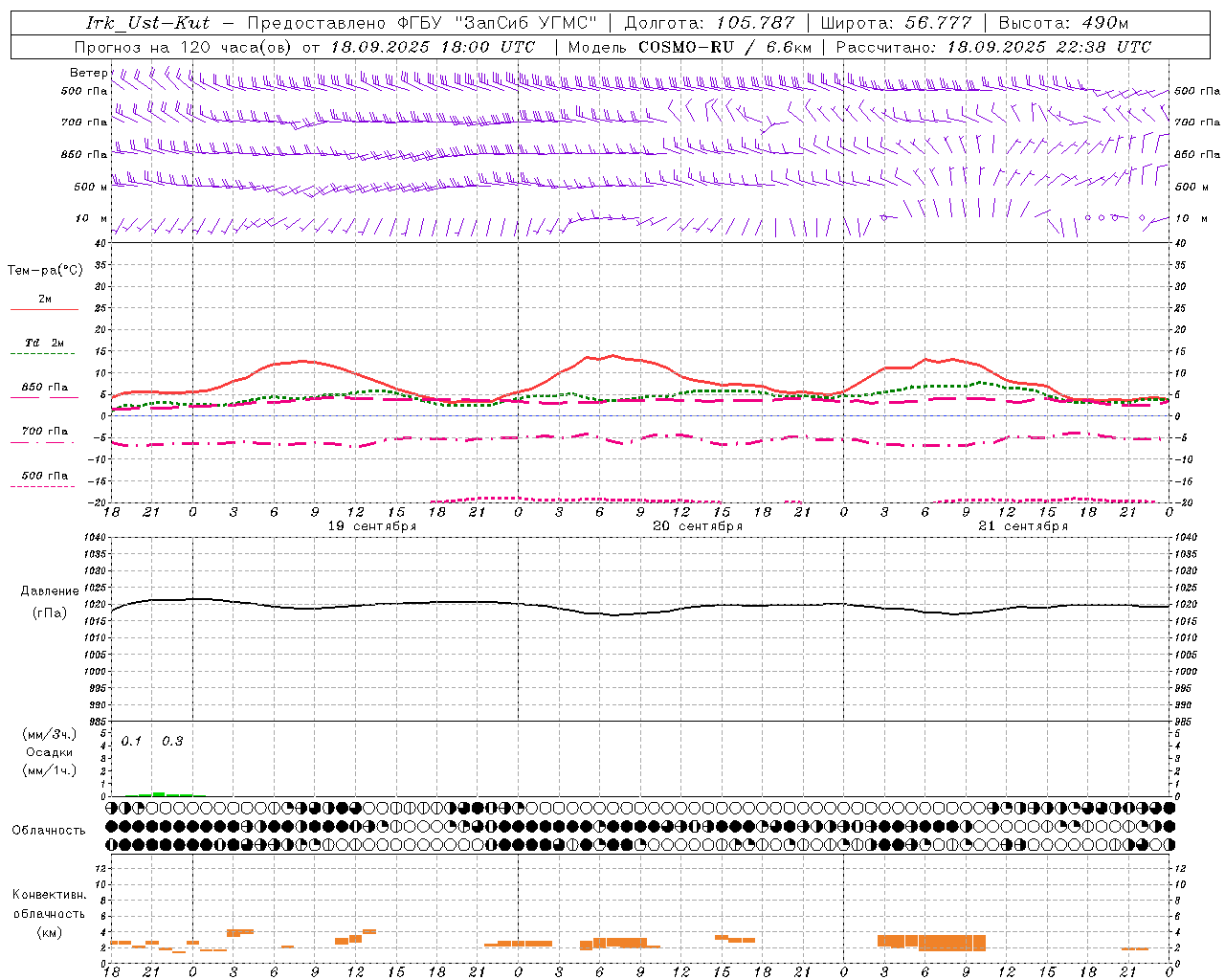Click the "(мм/3ч.)" precipitation unit label

(50, 734)
